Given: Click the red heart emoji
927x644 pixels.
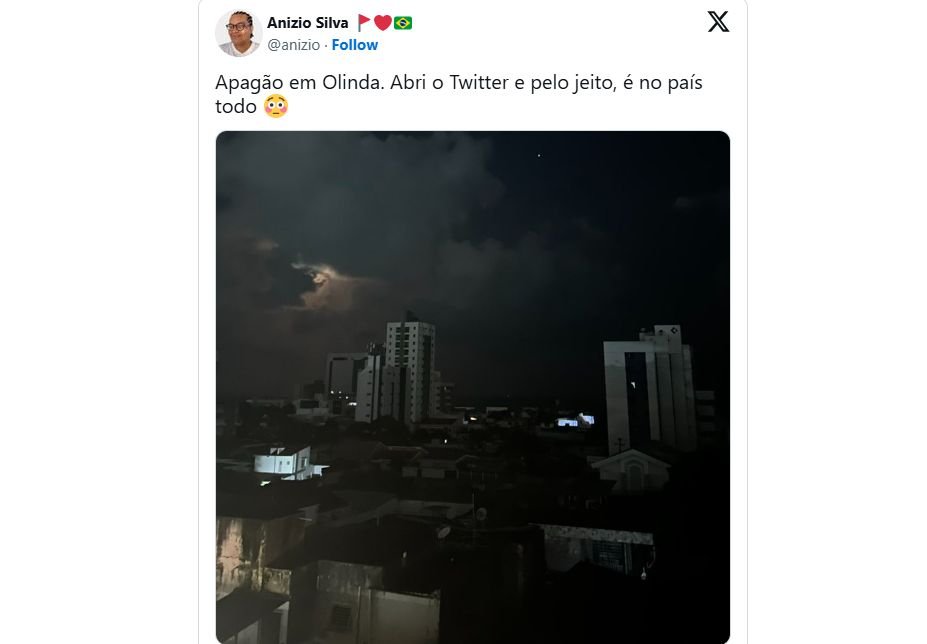Looking at the screenshot, I should (x=383, y=22).
